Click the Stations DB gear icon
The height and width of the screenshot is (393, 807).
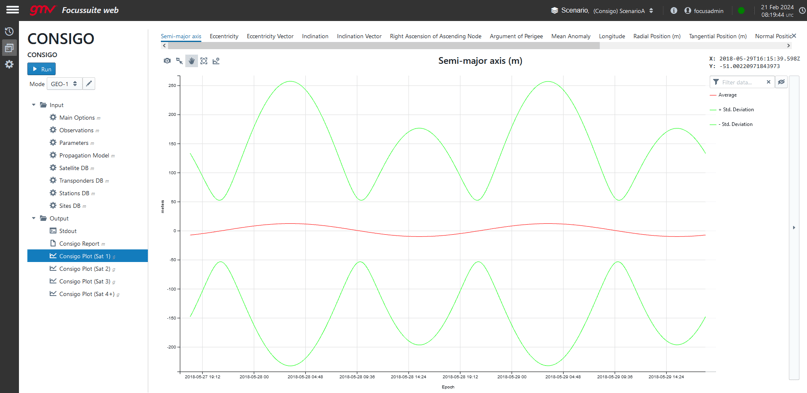52,193
